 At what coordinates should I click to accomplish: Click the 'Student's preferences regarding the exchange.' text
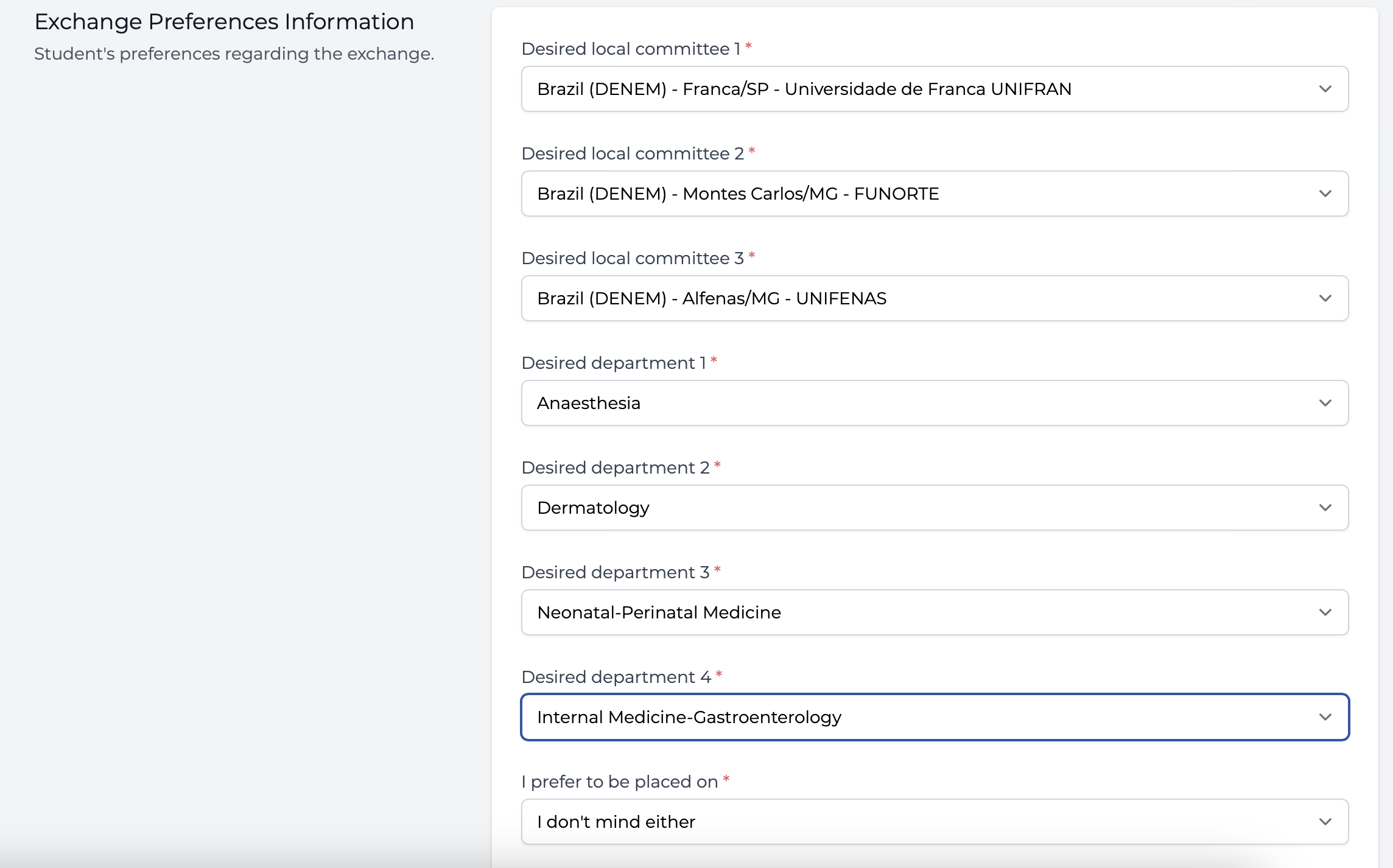(x=234, y=54)
